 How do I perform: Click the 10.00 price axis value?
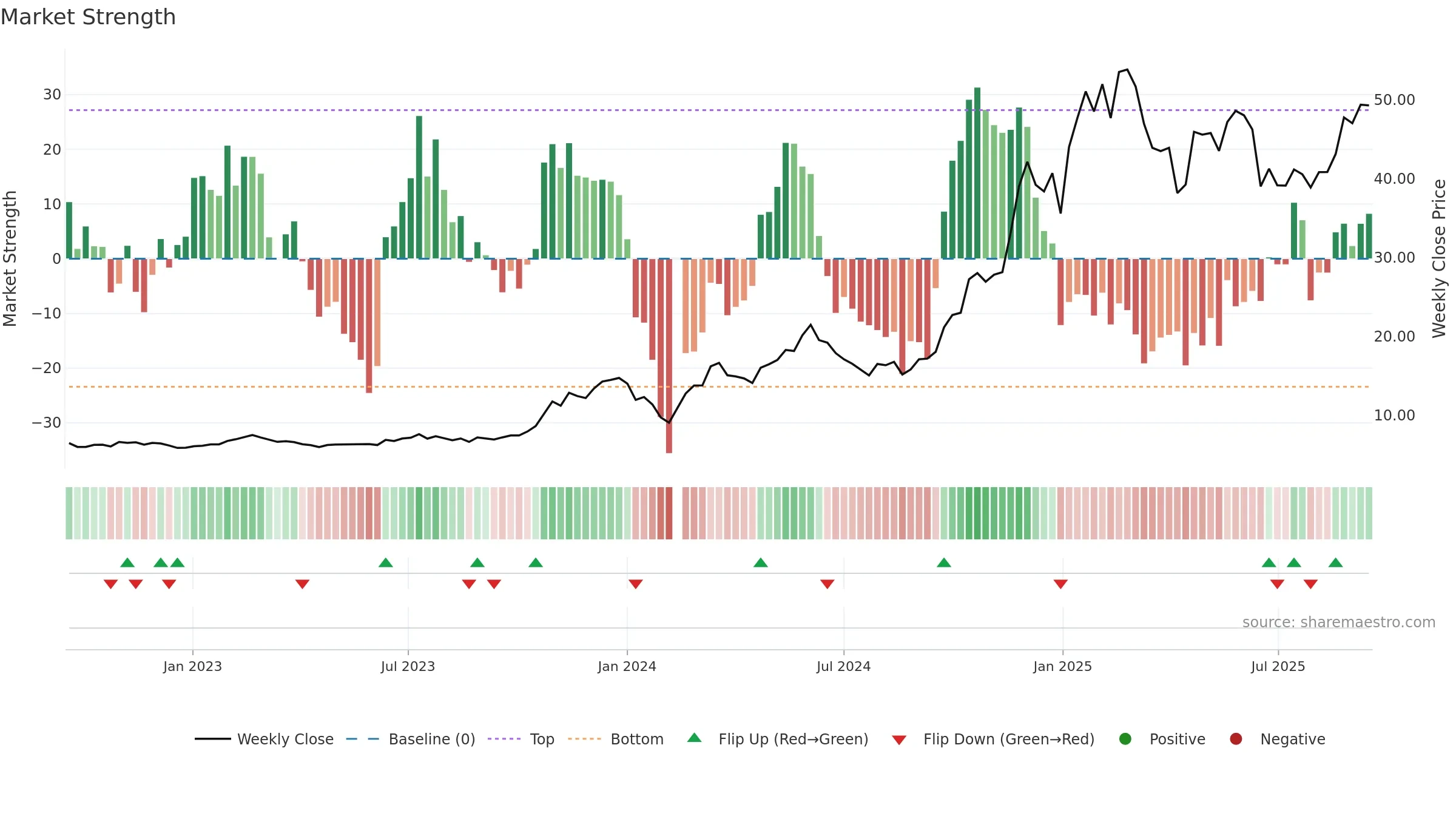(x=1394, y=416)
